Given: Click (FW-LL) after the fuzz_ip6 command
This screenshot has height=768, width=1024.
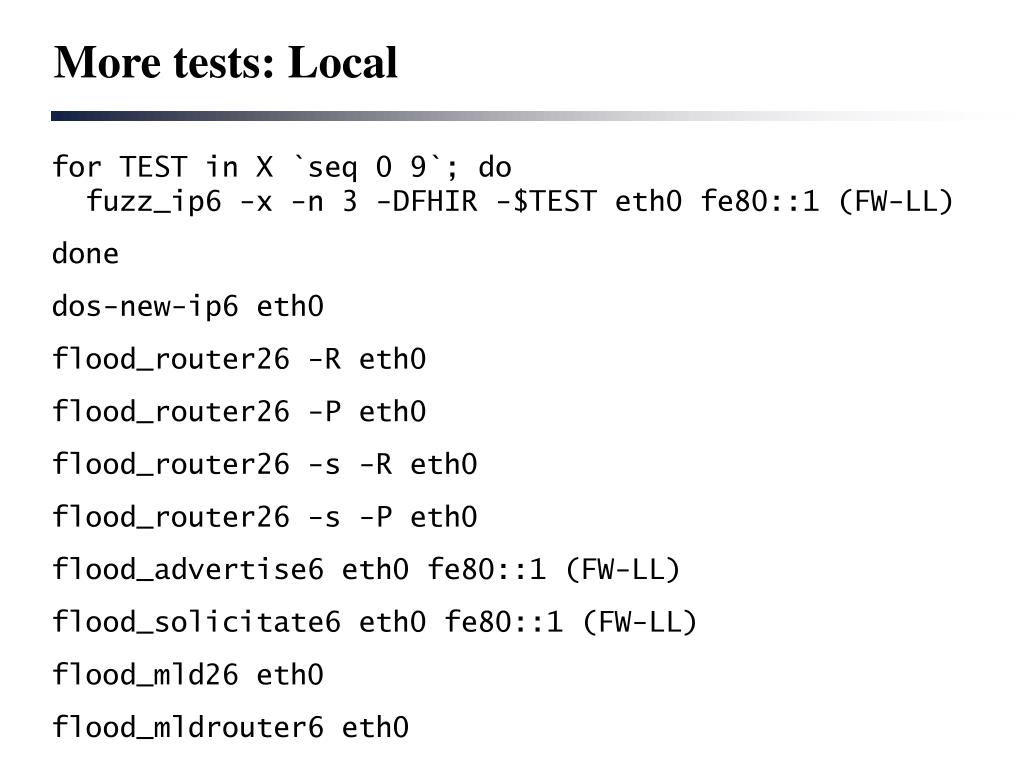Looking at the screenshot, I should click(896, 201).
